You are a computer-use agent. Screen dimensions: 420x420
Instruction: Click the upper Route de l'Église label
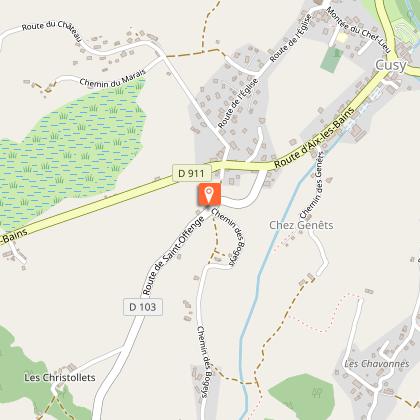point(290,39)
